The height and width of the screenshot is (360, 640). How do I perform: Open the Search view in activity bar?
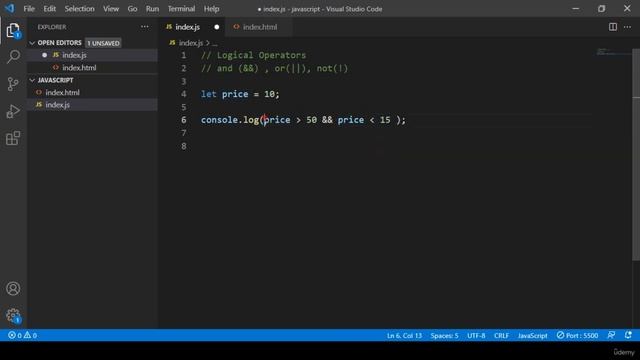pos(13,56)
